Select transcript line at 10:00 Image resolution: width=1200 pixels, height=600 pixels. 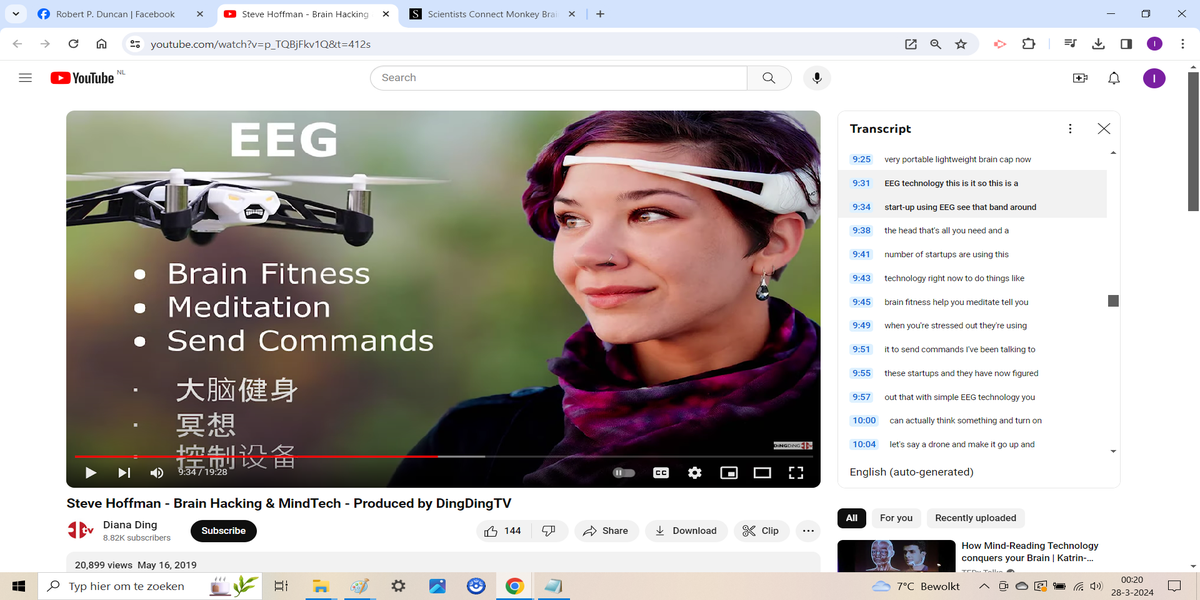click(x=973, y=421)
